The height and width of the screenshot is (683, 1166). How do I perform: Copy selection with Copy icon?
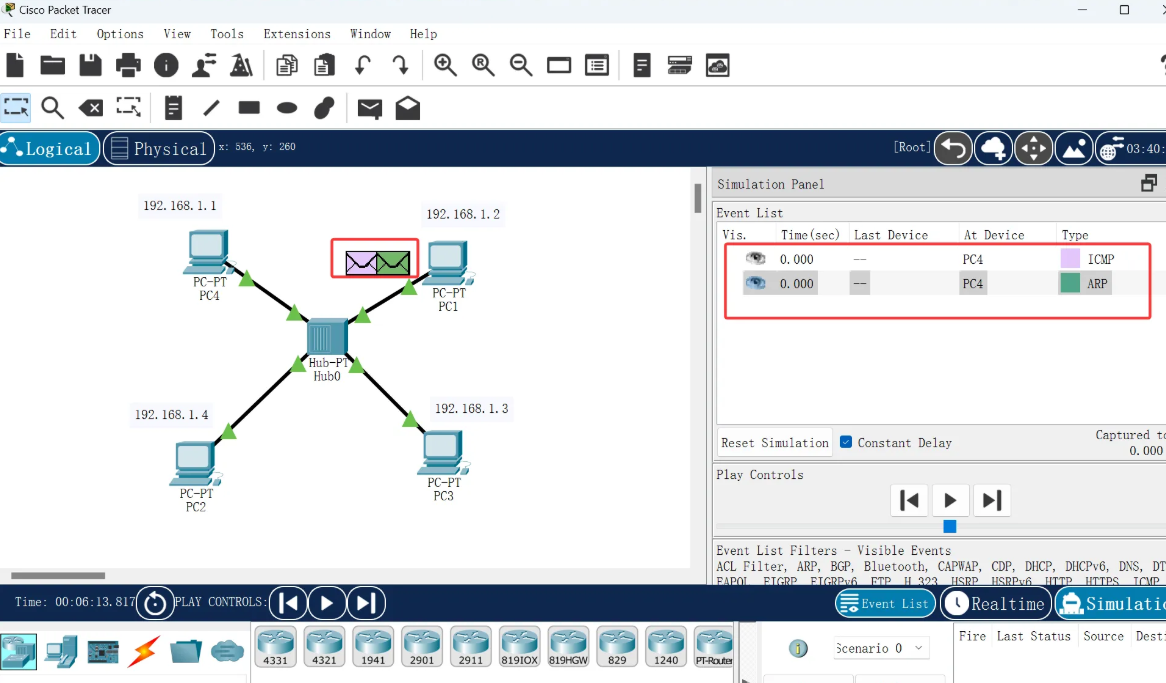(x=286, y=65)
